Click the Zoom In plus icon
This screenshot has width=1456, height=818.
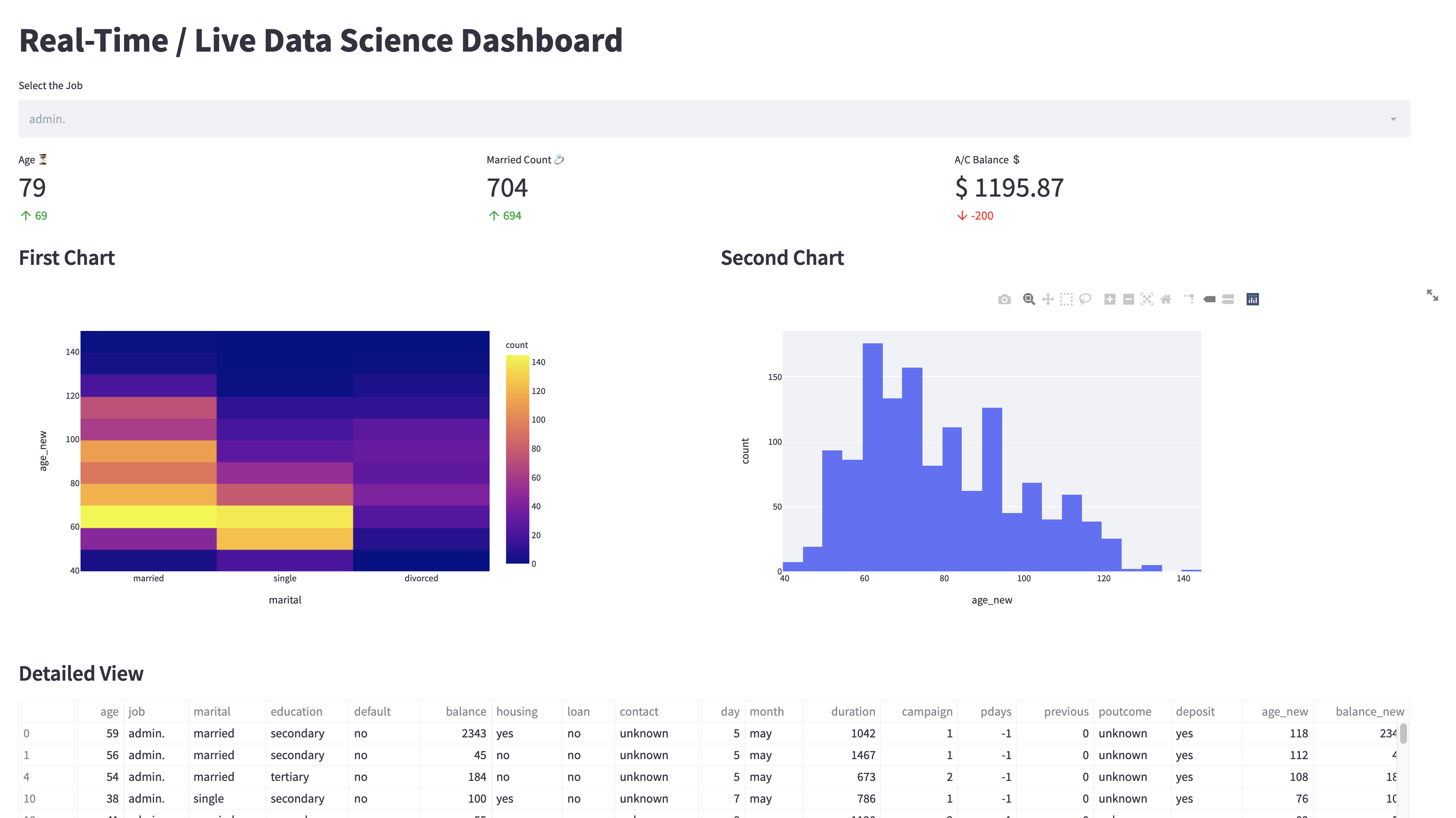coord(1110,299)
